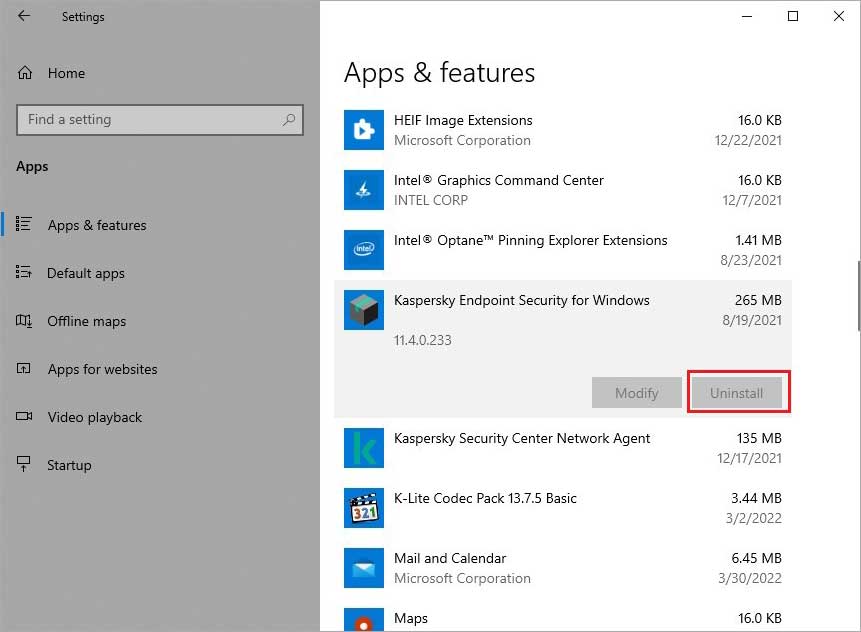Image resolution: width=861 pixels, height=632 pixels.
Task: Uninstall Kaspersky Endpoint Security
Action: 736,393
